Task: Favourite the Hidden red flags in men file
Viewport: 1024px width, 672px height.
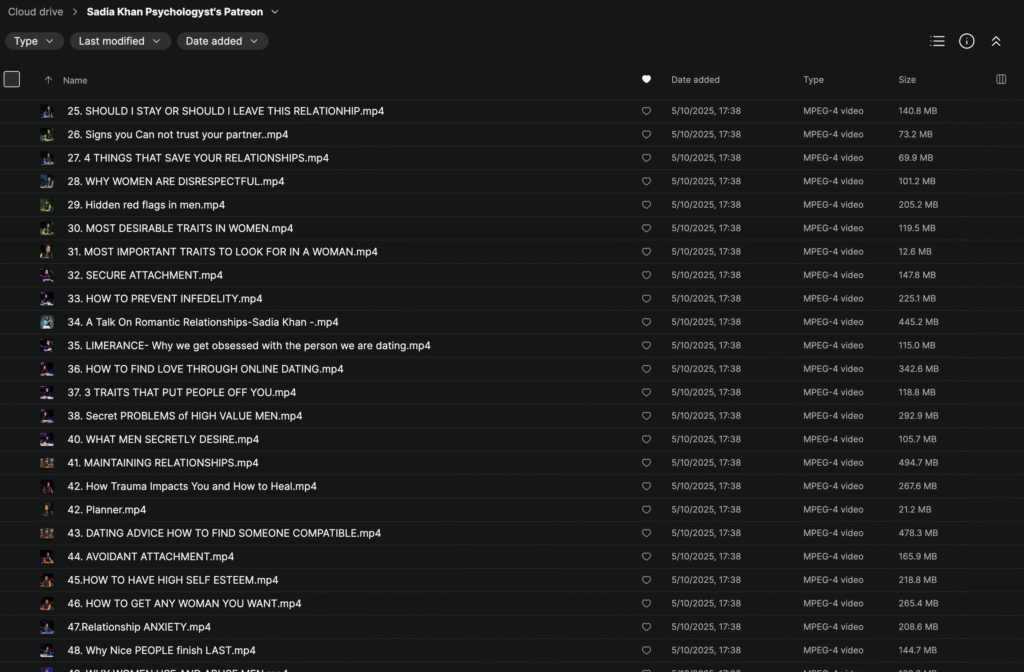Action: pos(646,205)
